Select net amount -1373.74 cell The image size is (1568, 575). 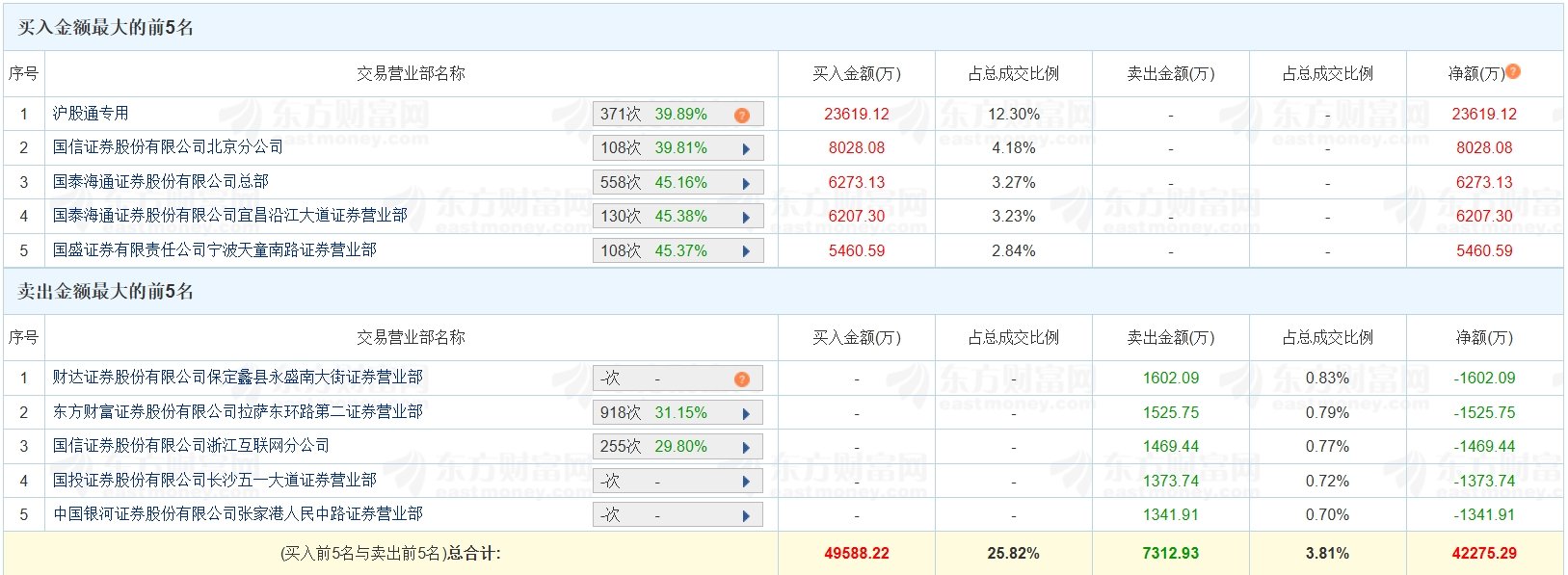point(1484,481)
